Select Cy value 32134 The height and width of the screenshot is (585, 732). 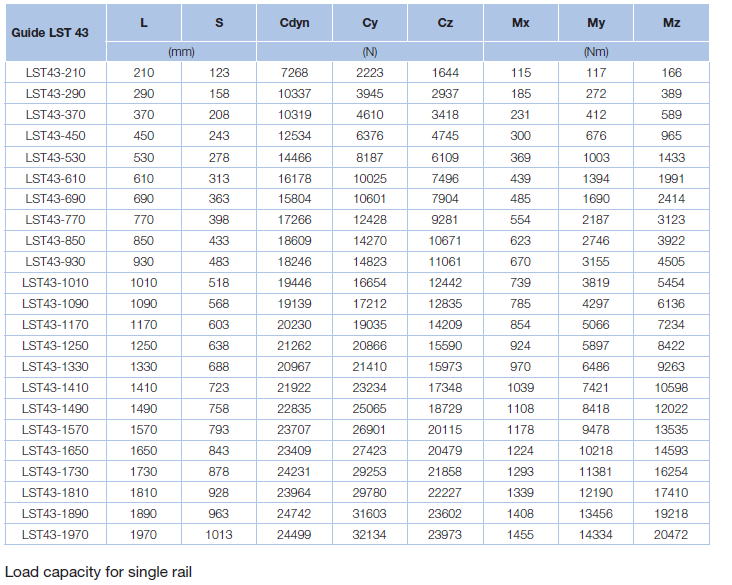tap(370, 535)
